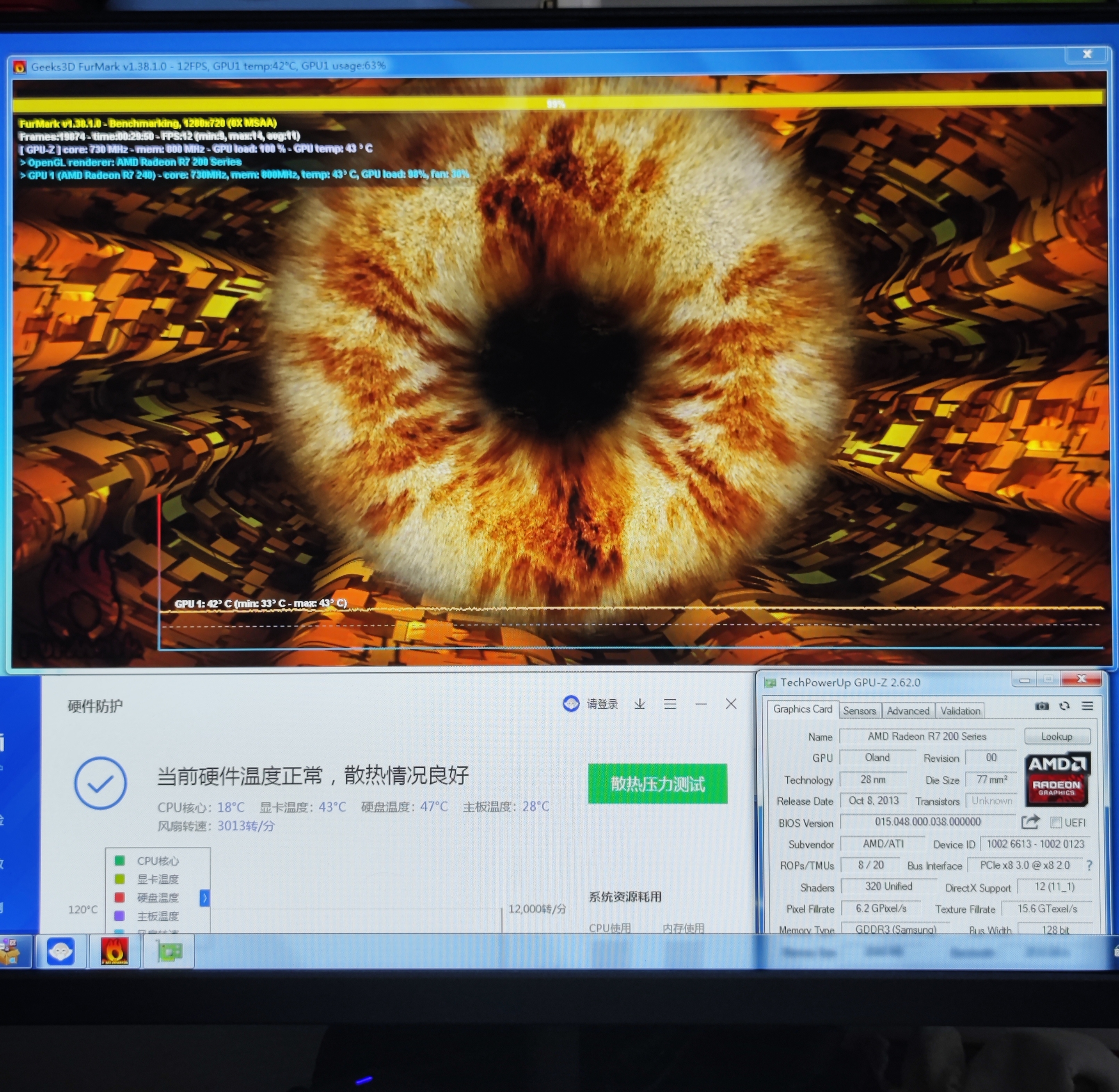Click the 系统资源耗用 heading
Image resolution: width=1119 pixels, height=1092 pixels.
pyautogui.click(x=625, y=897)
